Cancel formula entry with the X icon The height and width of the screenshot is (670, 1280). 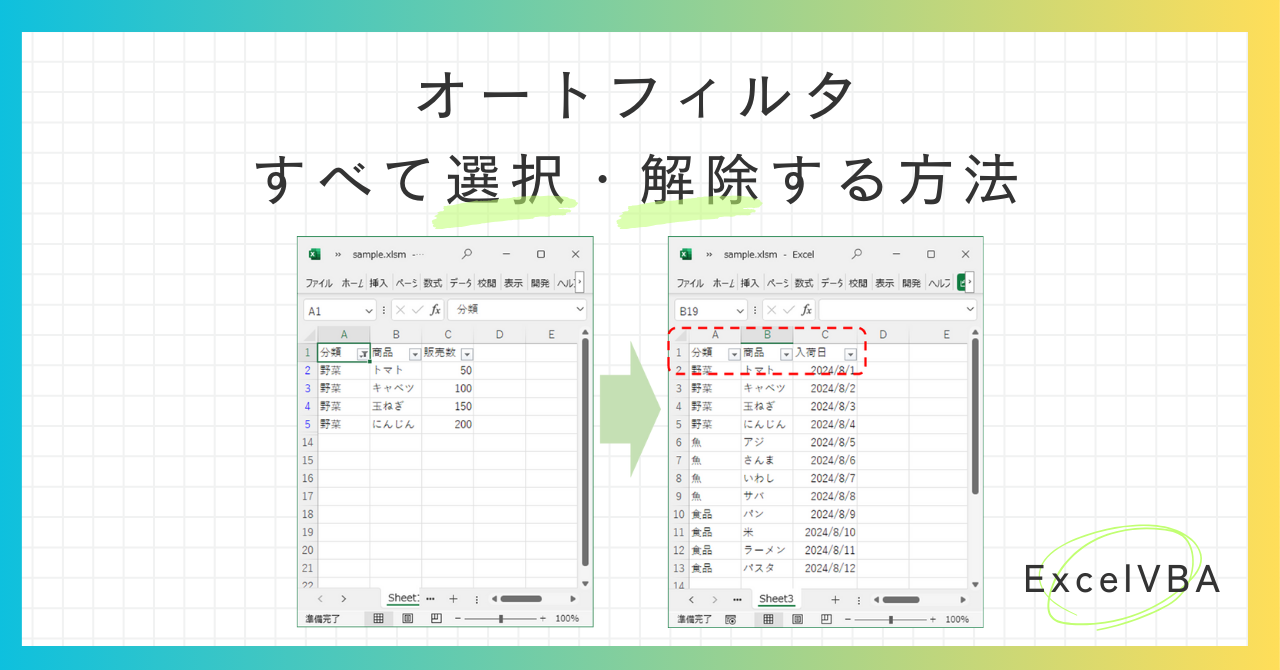(x=771, y=310)
